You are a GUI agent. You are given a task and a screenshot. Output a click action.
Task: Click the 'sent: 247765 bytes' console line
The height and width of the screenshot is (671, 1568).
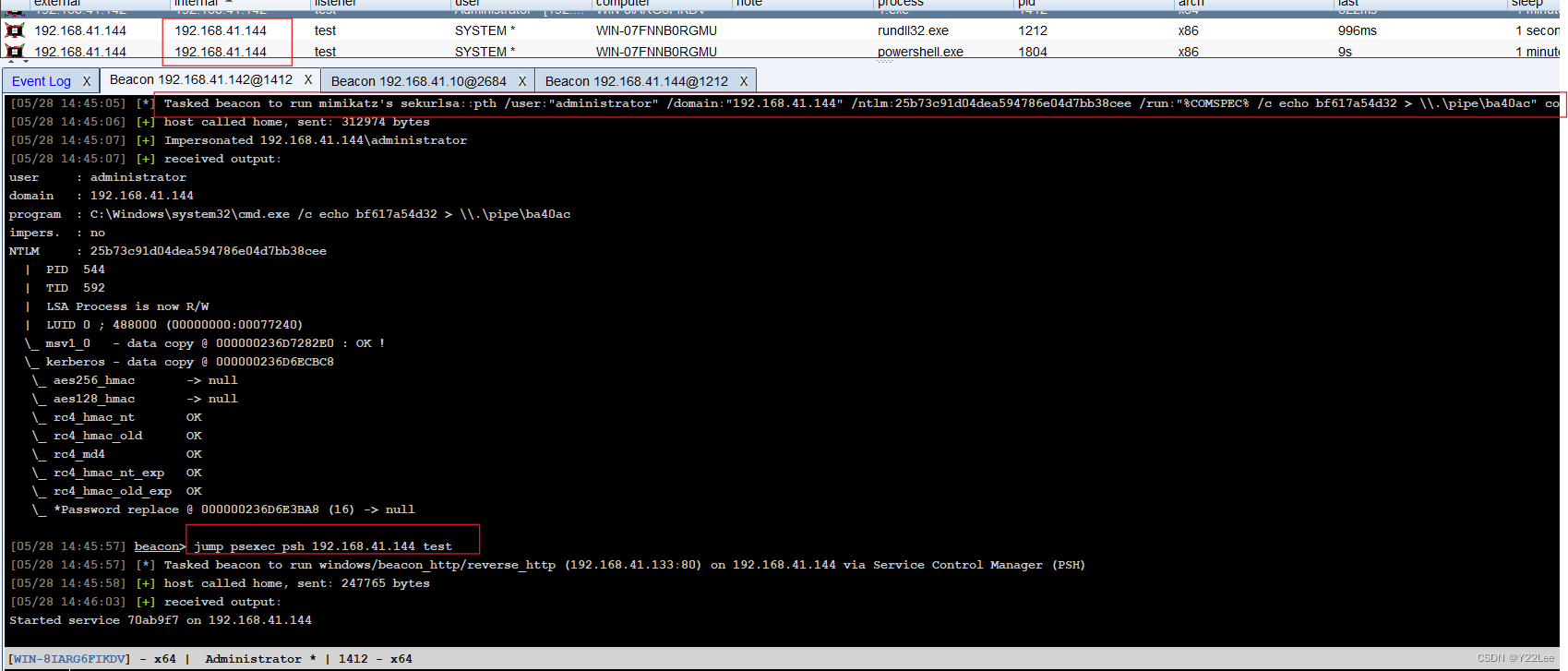coord(220,583)
